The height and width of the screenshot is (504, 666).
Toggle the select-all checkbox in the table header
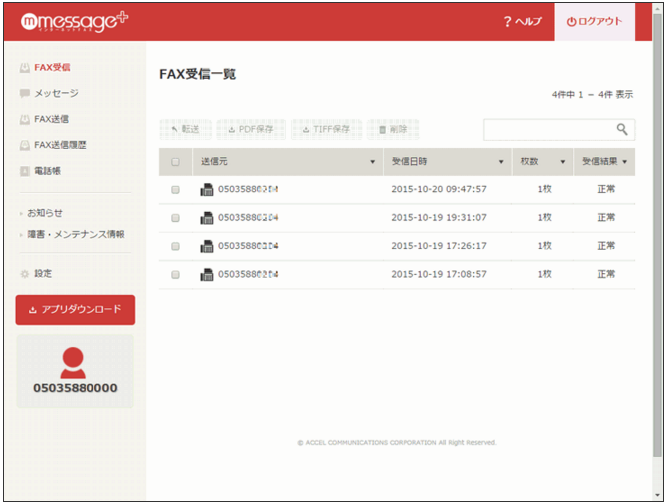pos(176,161)
